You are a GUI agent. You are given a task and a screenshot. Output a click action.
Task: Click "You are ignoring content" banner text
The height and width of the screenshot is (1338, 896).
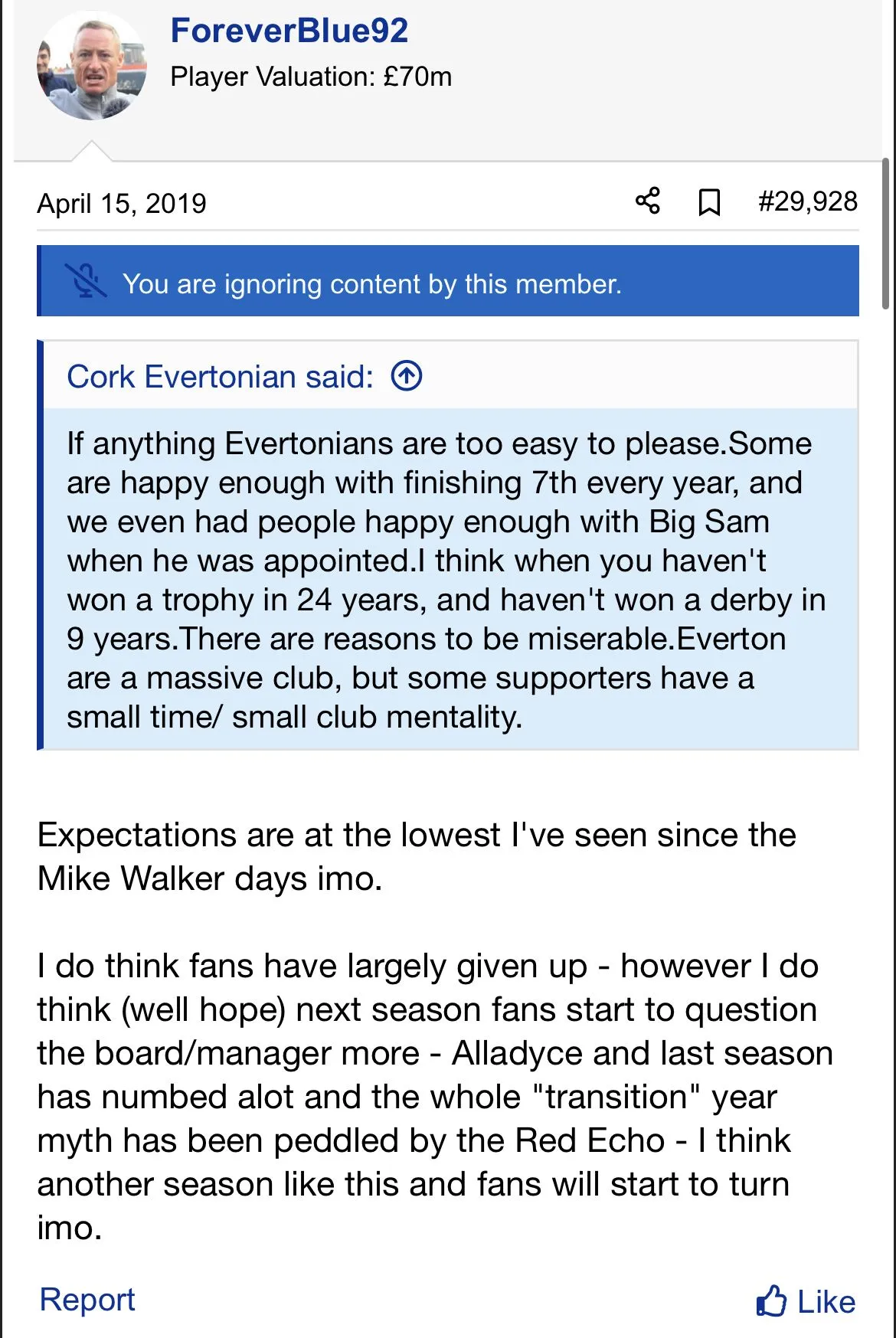tap(371, 284)
